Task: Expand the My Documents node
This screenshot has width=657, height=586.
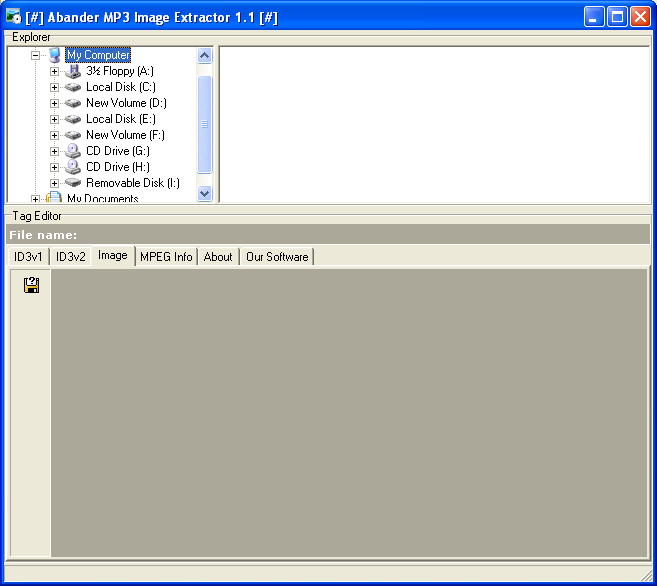Action: (36, 199)
